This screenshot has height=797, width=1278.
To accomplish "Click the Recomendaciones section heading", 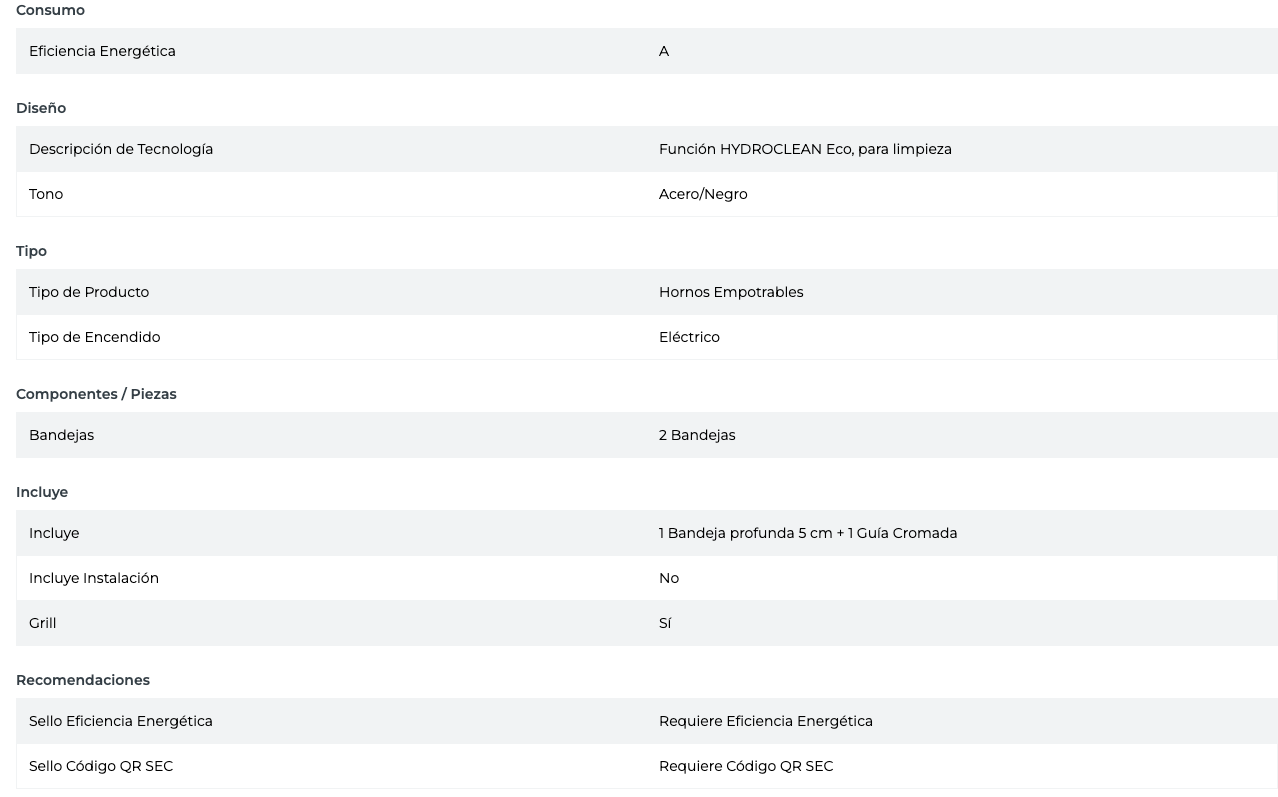I will (x=83, y=680).
